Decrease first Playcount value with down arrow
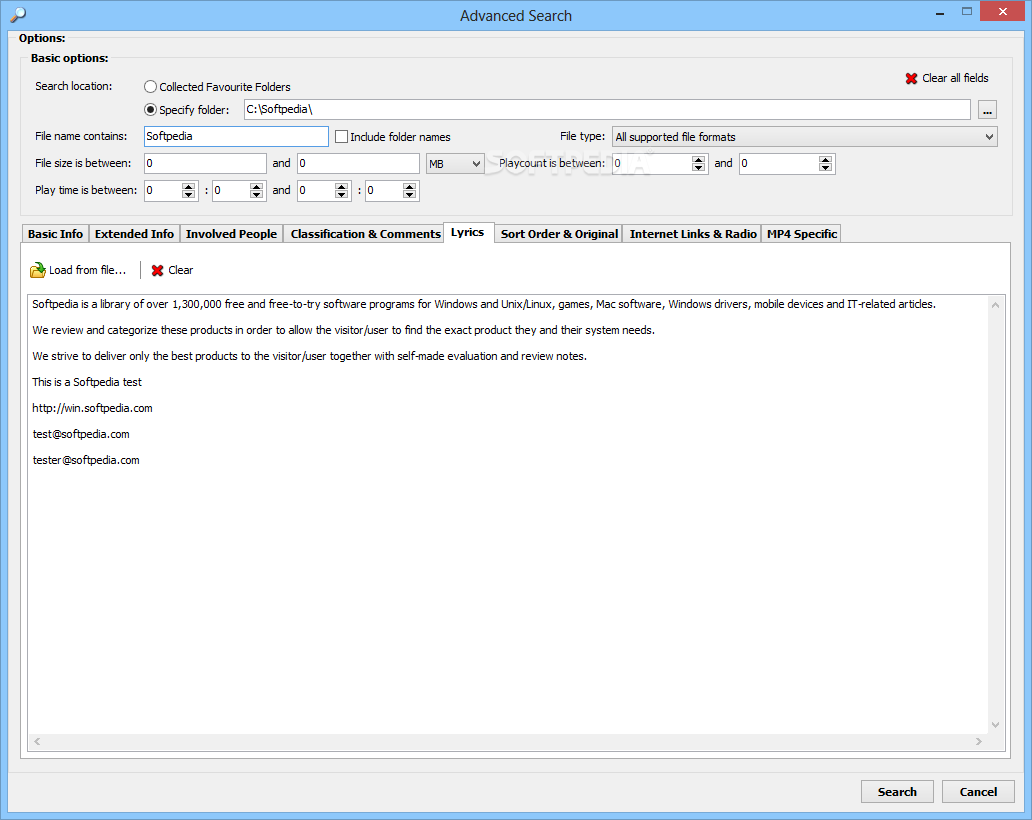This screenshot has width=1032, height=820. click(698, 168)
